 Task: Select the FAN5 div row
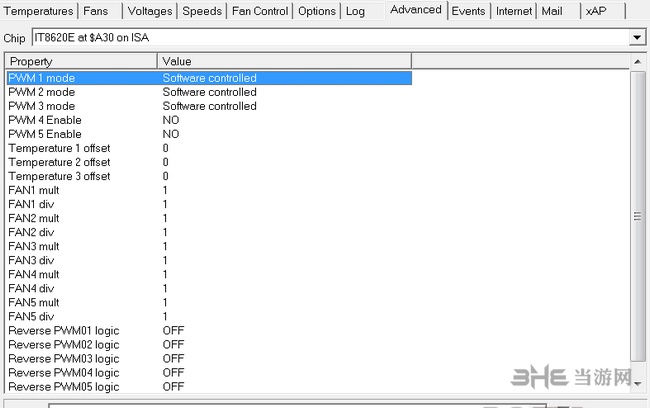pyautogui.click(x=209, y=317)
